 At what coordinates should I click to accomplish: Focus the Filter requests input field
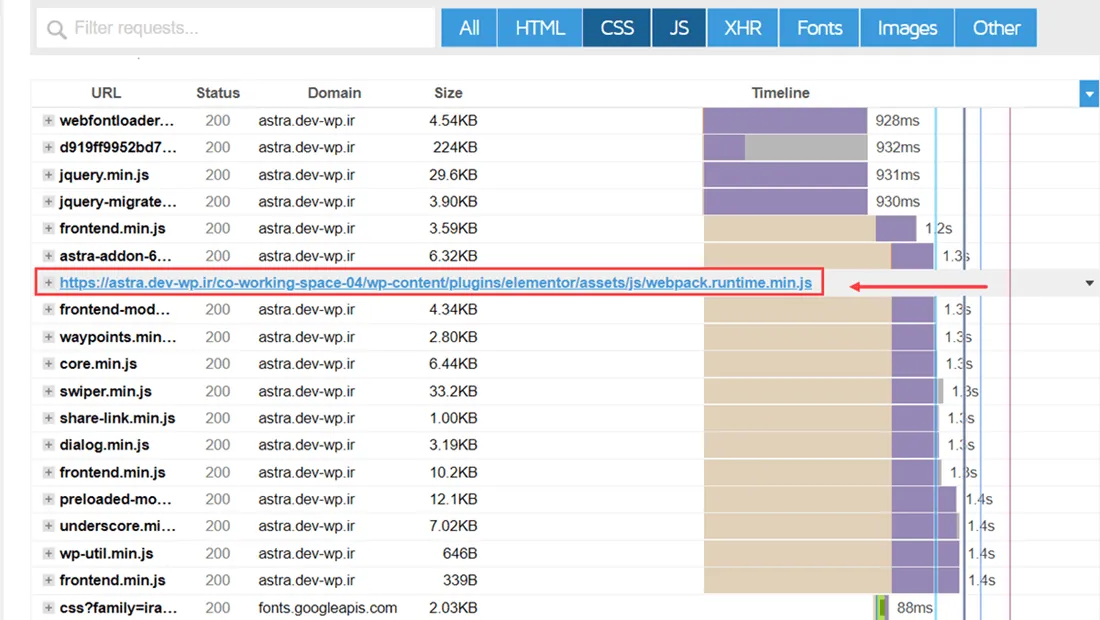point(236,28)
